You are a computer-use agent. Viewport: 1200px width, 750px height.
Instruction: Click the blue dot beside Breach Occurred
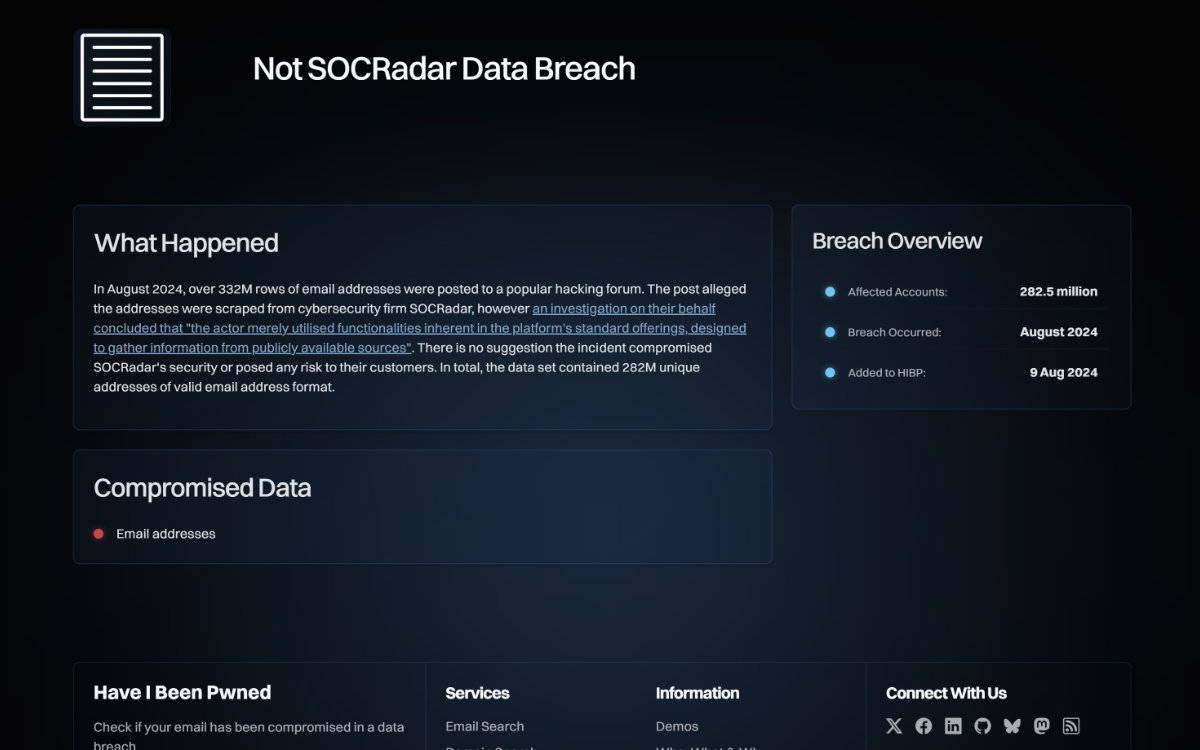click(x=830, y=332)
